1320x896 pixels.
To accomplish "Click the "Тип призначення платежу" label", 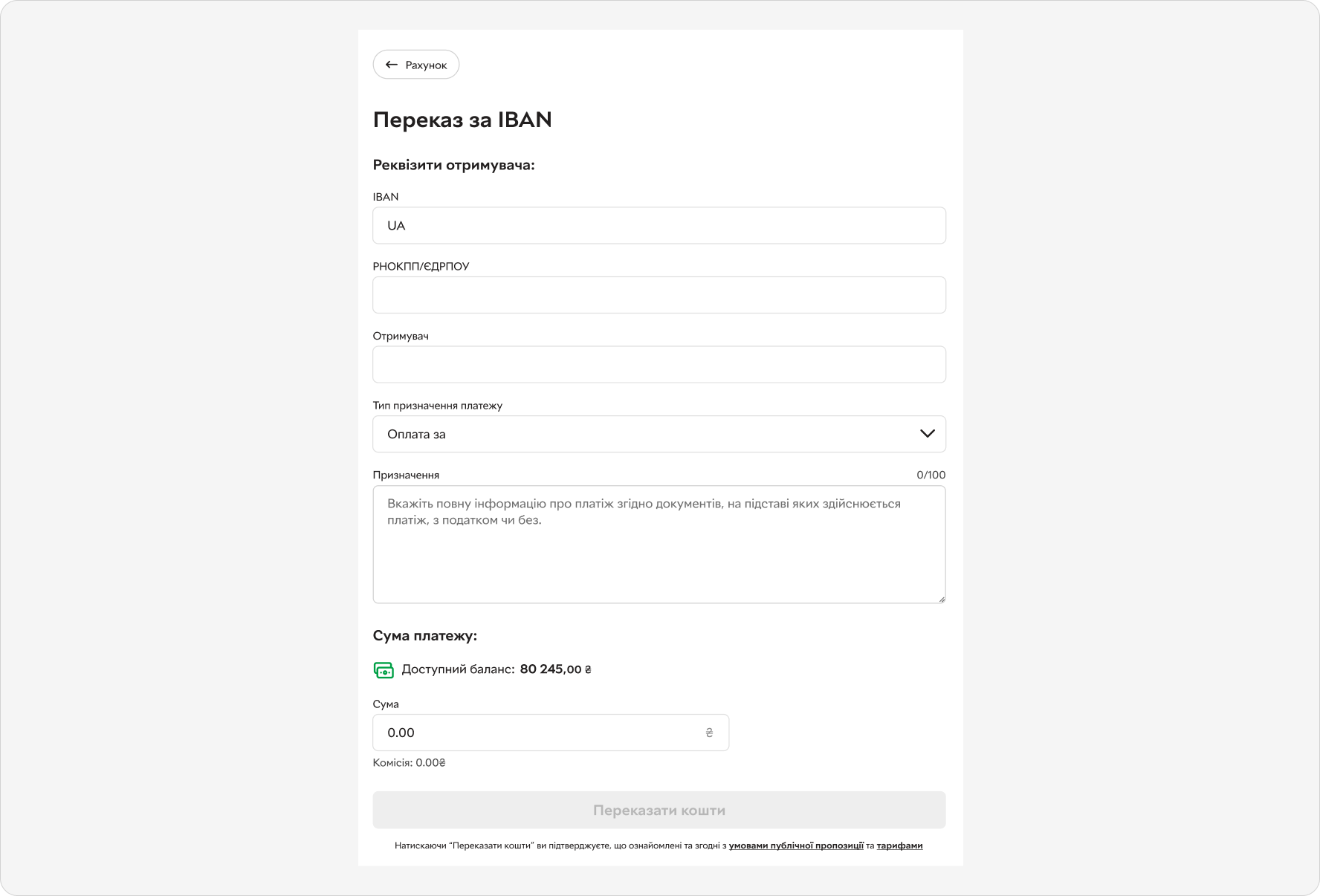I will pyautogui.click(x=437, y=406).
